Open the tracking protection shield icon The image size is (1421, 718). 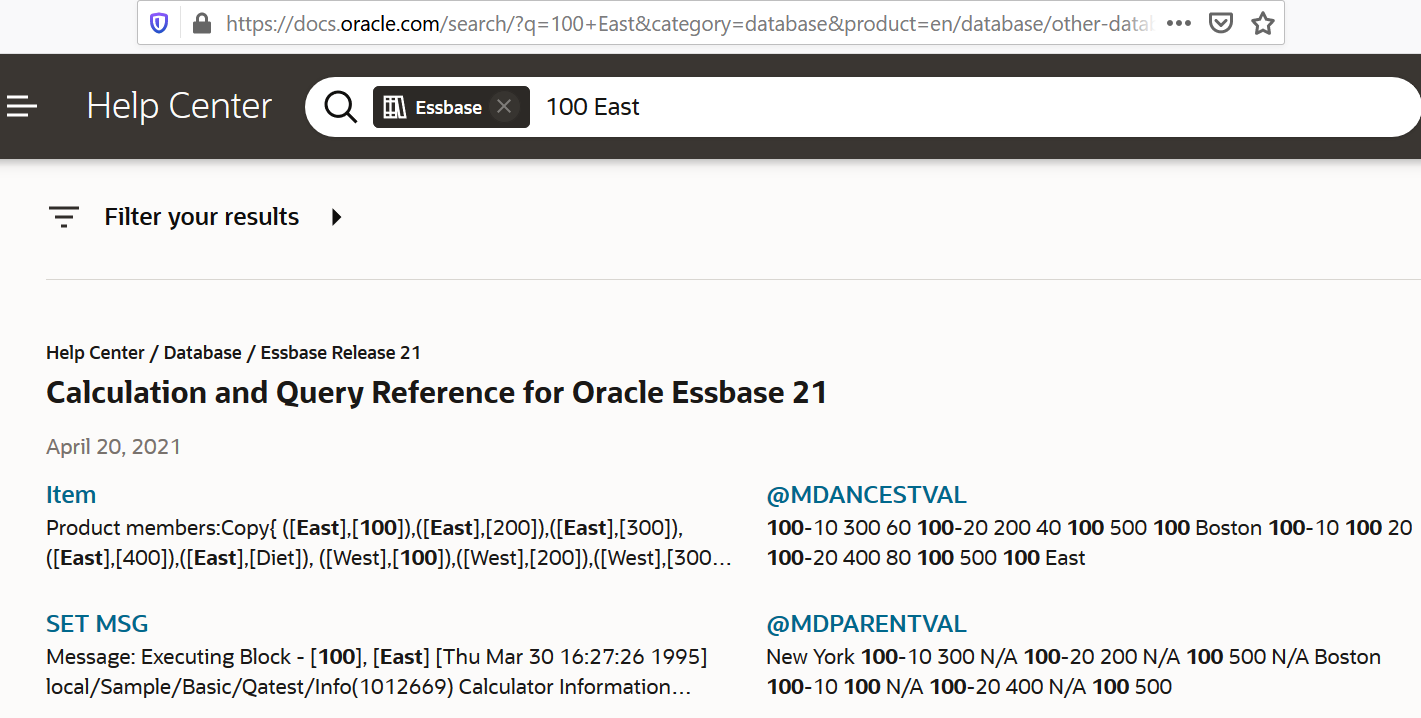click(x=158, y=21)
